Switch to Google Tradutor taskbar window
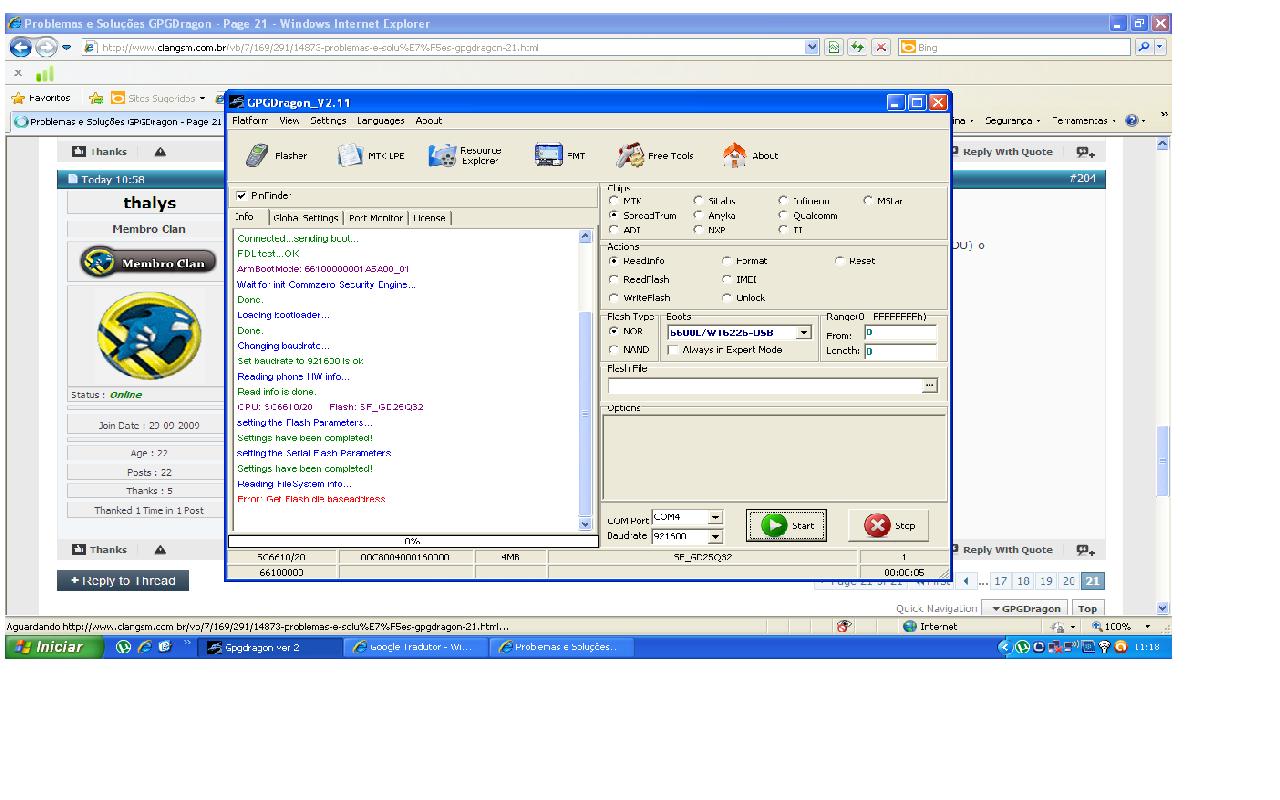The image size is (1280, 800). pyautogui.click(x=415, y=647)
